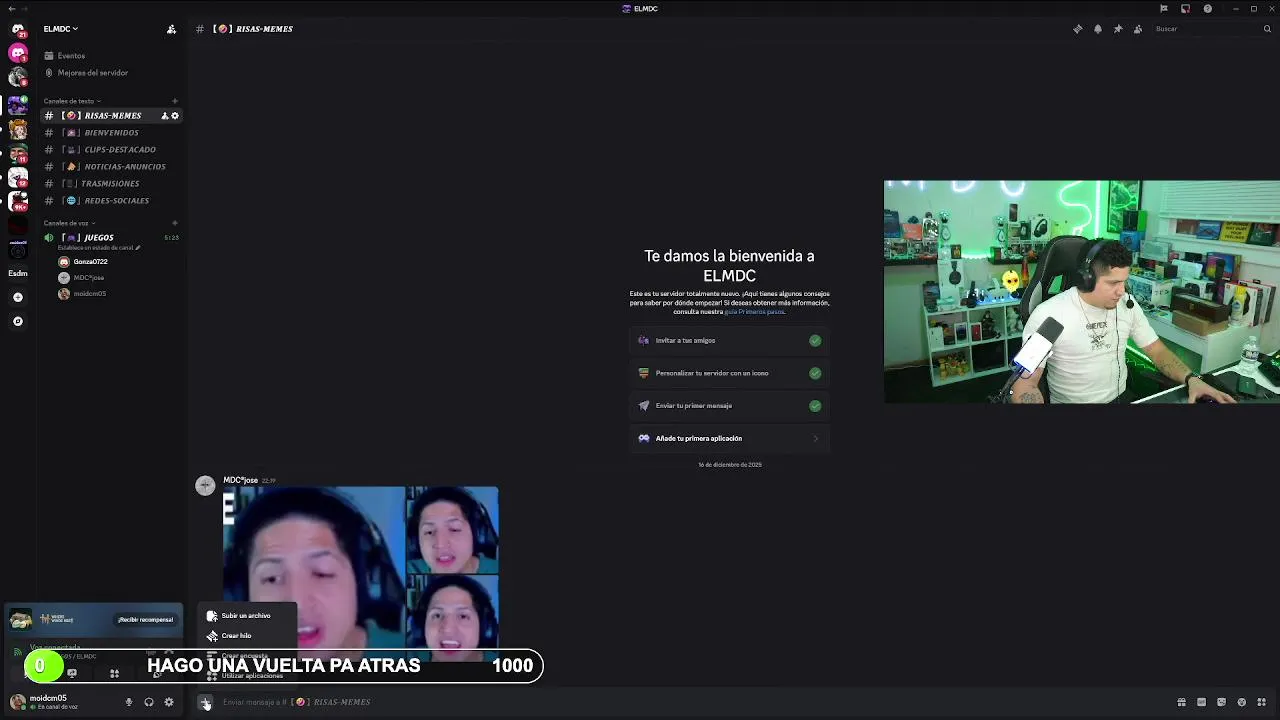Switch to TRASMISIONES channel
The width and height of the screenshot is (1280, 720).
pos(111,184)
